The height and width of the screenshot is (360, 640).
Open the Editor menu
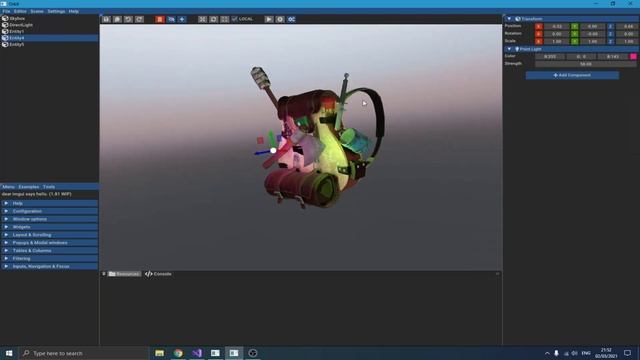(20, 11)
